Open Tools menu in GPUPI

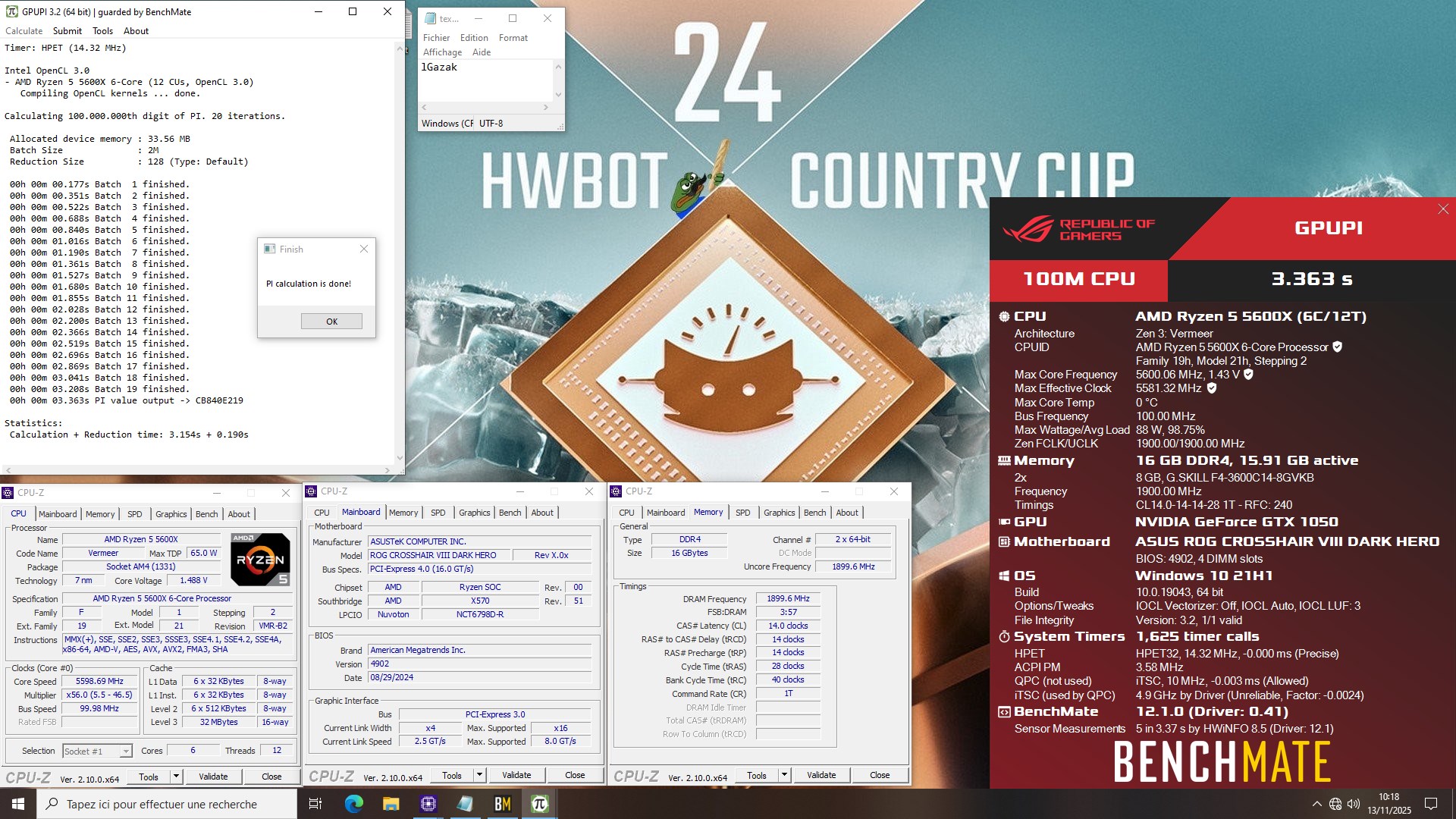(x=102, y=31)
